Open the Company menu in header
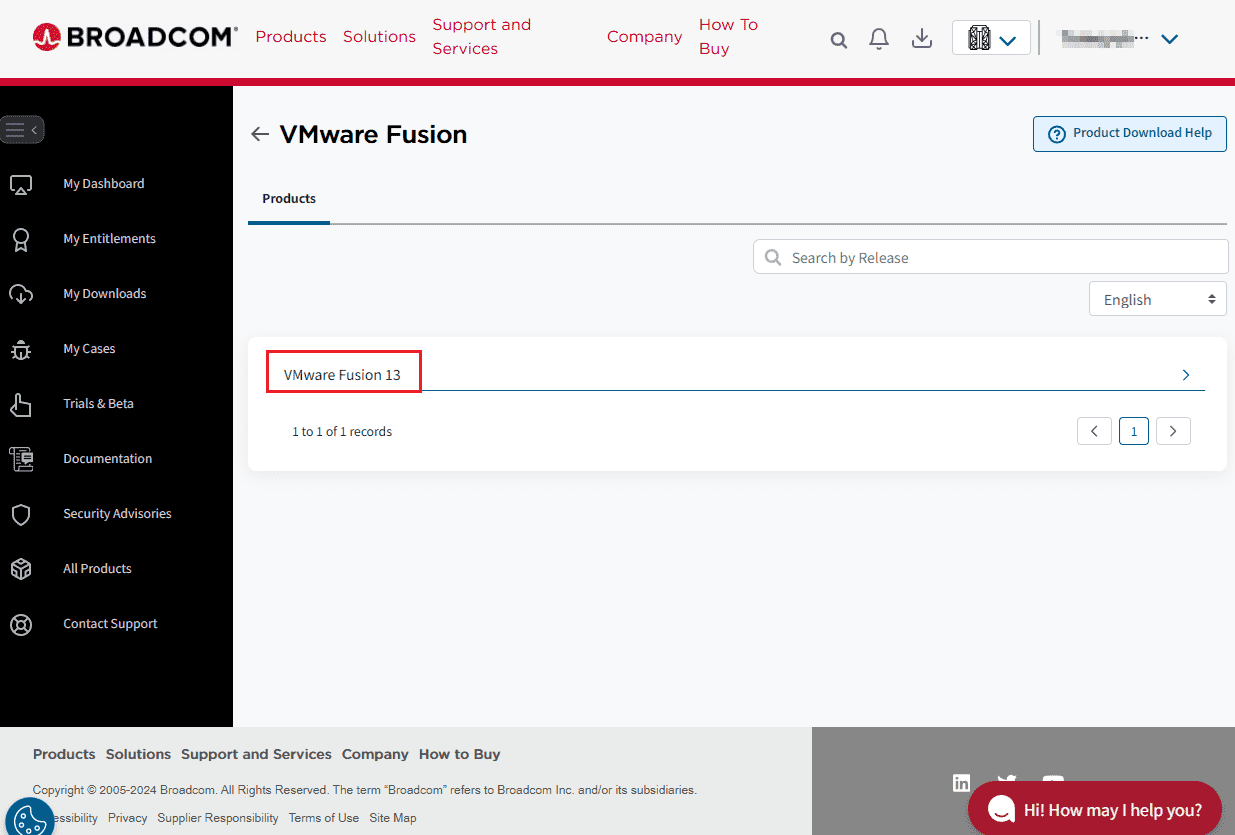 (645, 37)
